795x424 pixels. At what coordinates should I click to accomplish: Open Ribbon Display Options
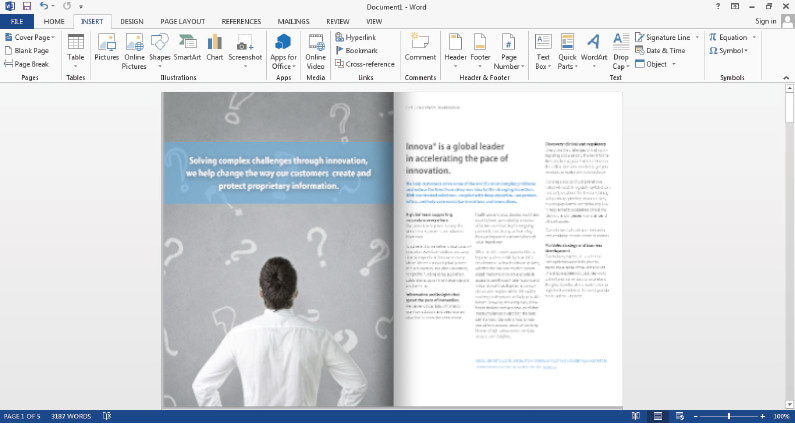click(x=735, y=7)
